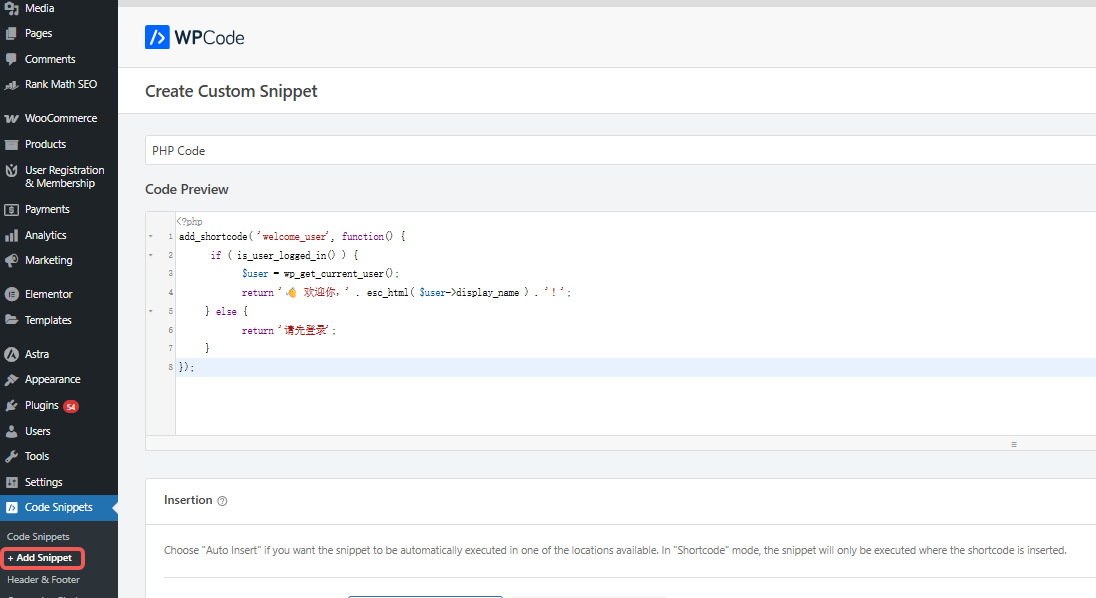Click the Appearance paintbrush icon
The height and width of the screenshot is (598, 1096).
click(x=12, y=380)
